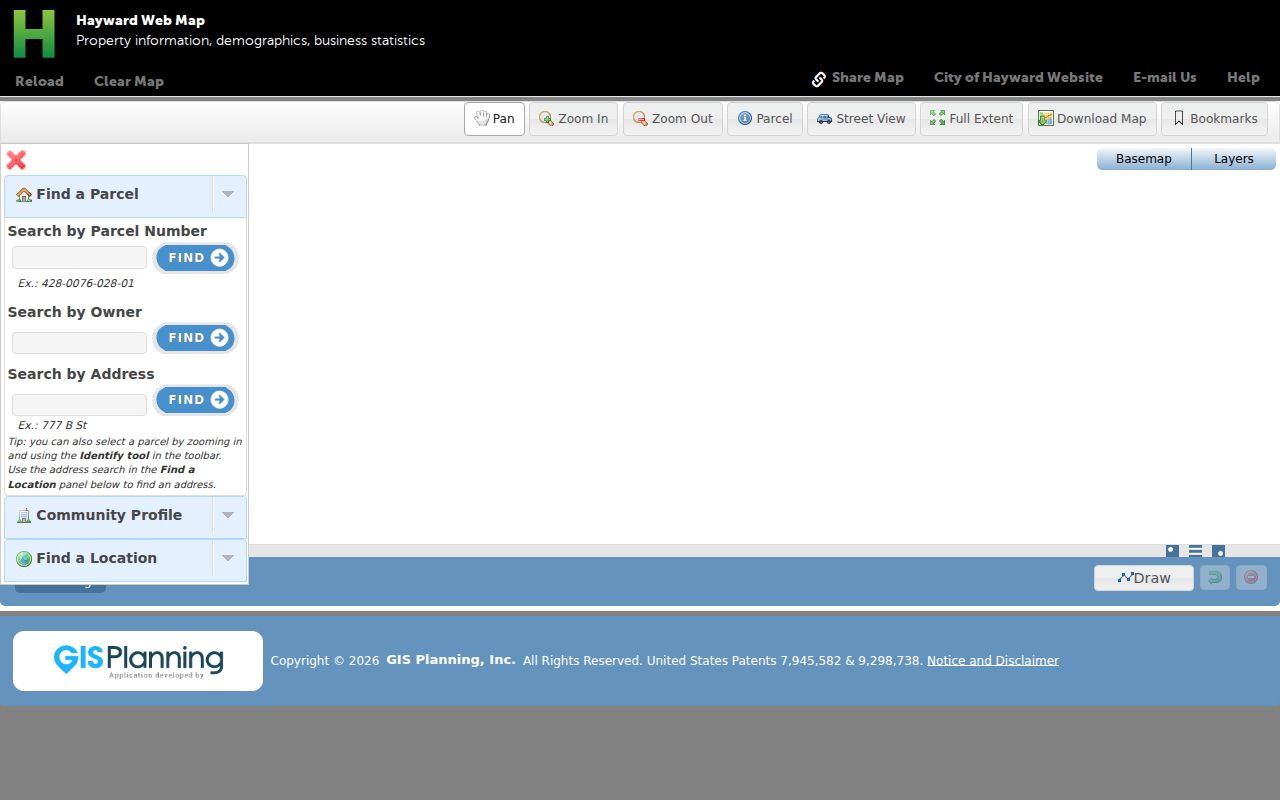Viewport: 1280px width, 800px height.
Task: Activate the Zoom Out magnifier tool
Action: 672,119
